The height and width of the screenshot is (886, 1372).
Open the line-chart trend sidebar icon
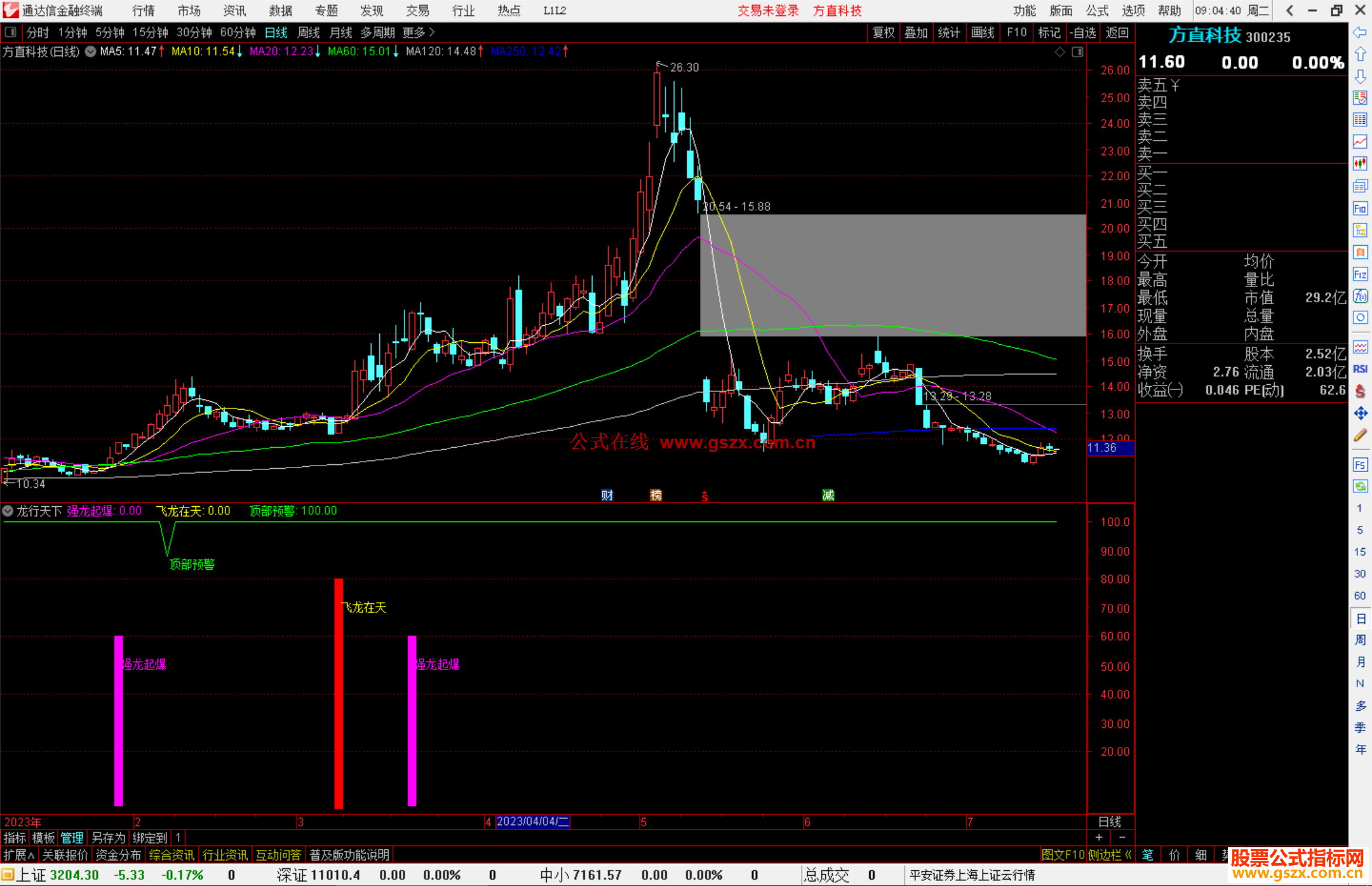1360,141
